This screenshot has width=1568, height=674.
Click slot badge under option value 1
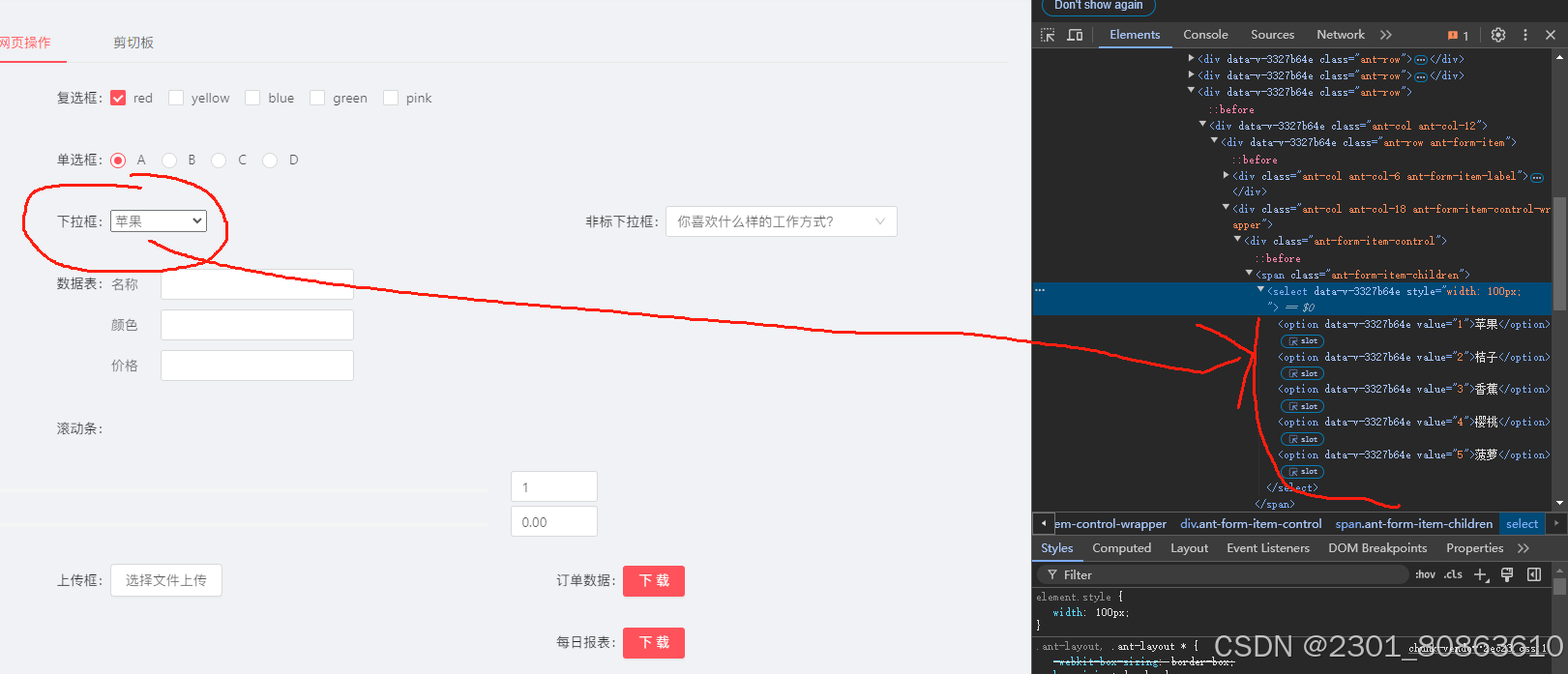(1302, 341)
